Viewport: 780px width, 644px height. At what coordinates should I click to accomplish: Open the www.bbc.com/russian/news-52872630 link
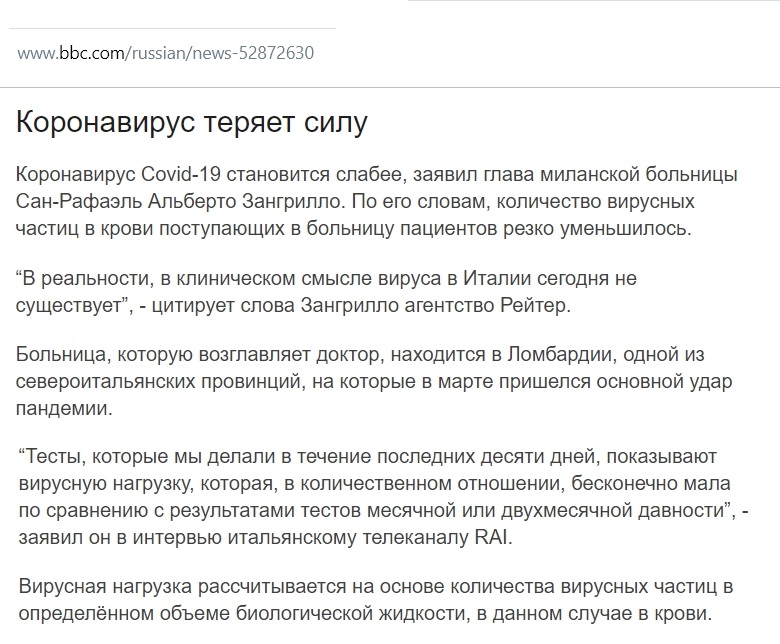pyautogui.click(x=166, y=53)
